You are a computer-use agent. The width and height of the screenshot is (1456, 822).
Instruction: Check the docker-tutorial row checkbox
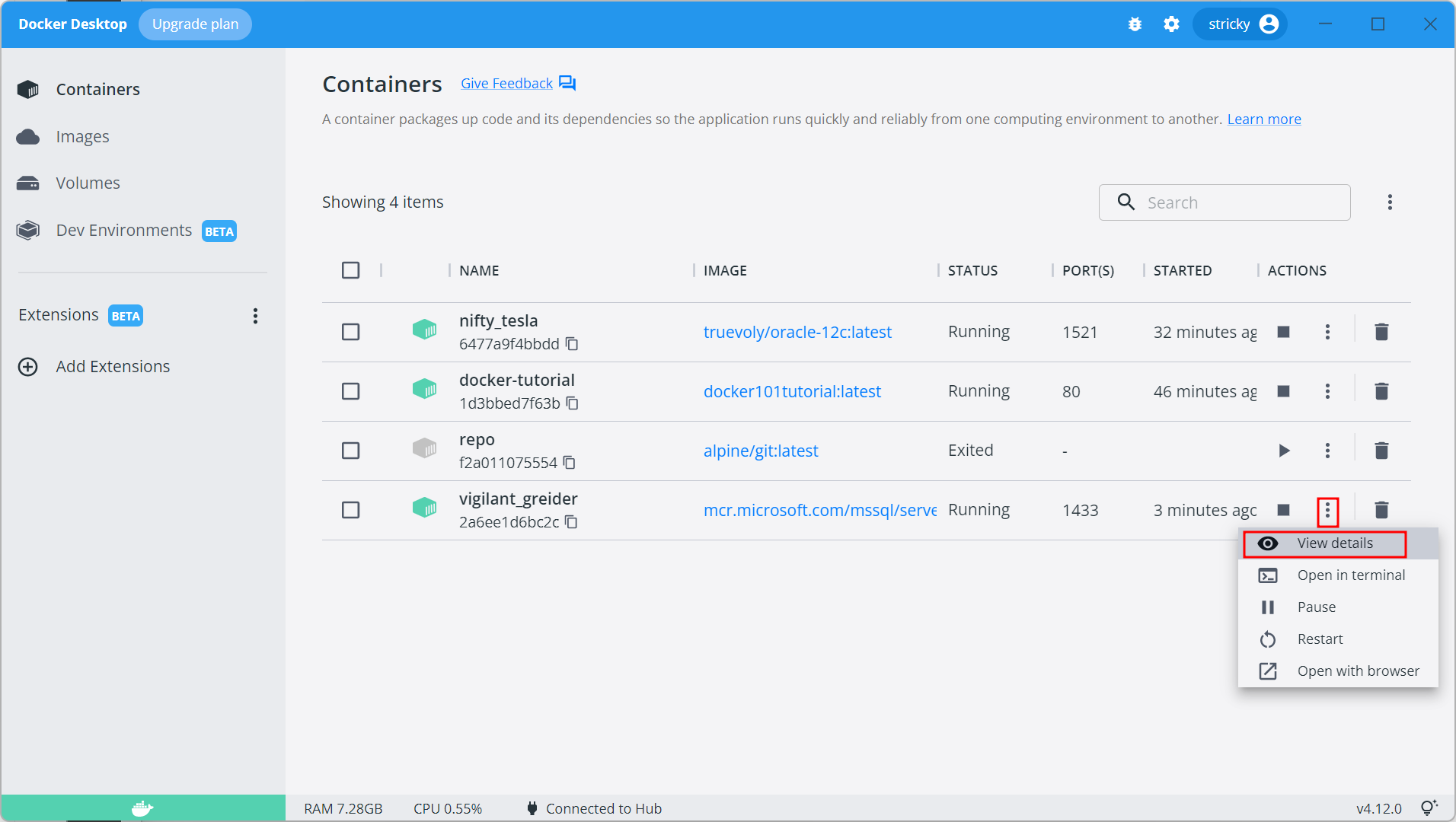351,391
